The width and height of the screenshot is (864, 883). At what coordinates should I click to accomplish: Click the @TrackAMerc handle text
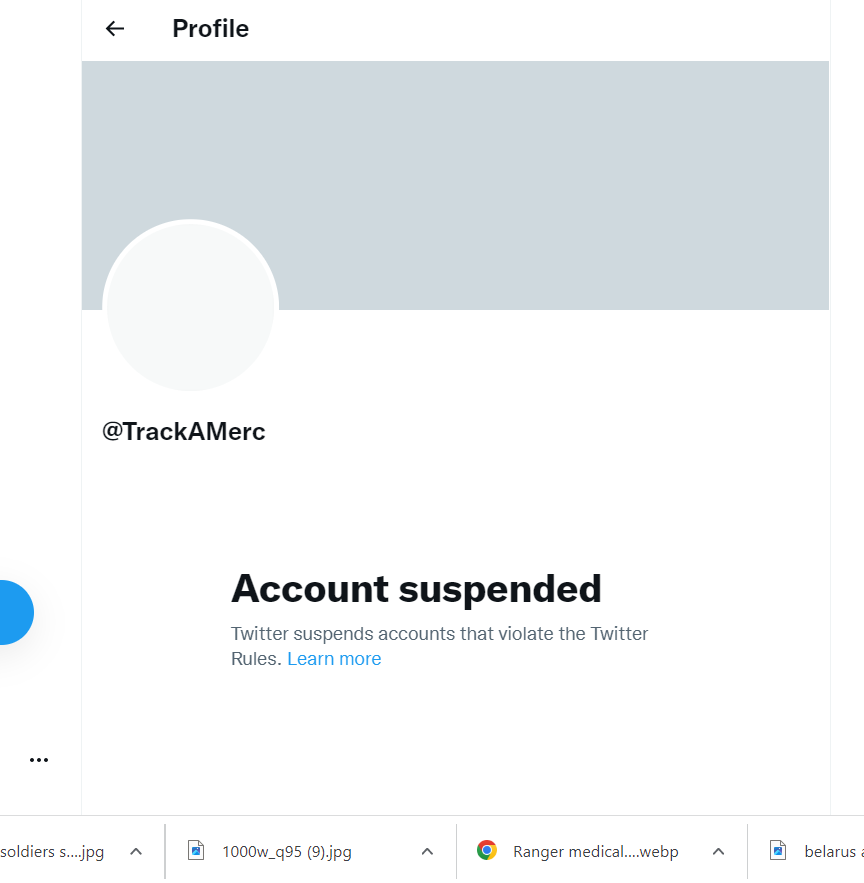tap(184, 432)
